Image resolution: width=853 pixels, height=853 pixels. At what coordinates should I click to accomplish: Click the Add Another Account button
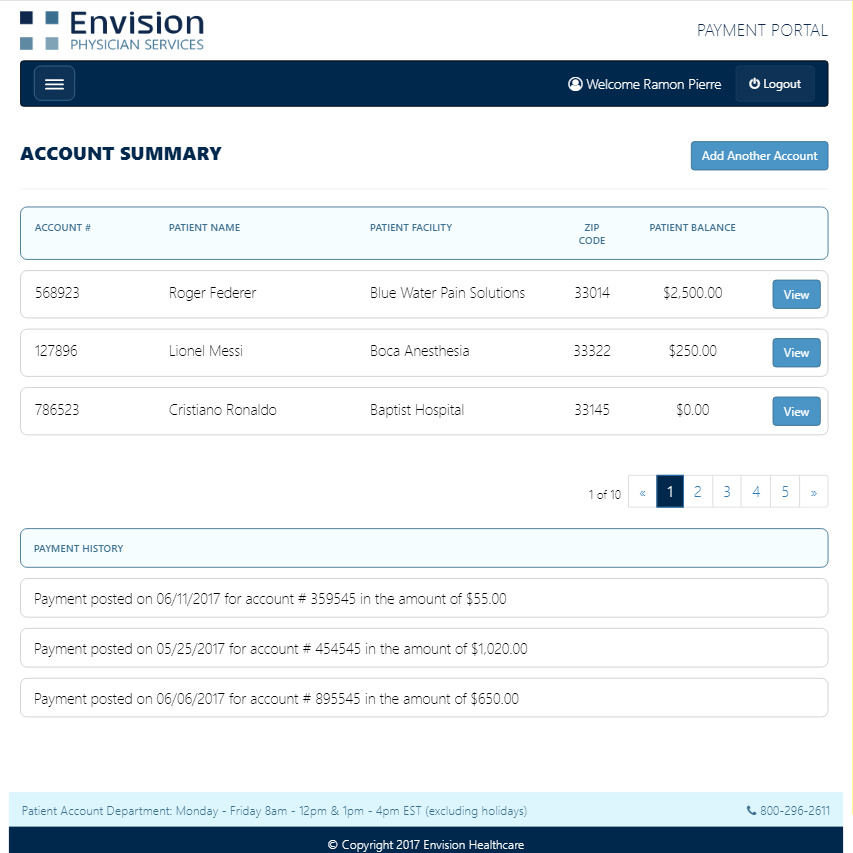click(759, 156)
